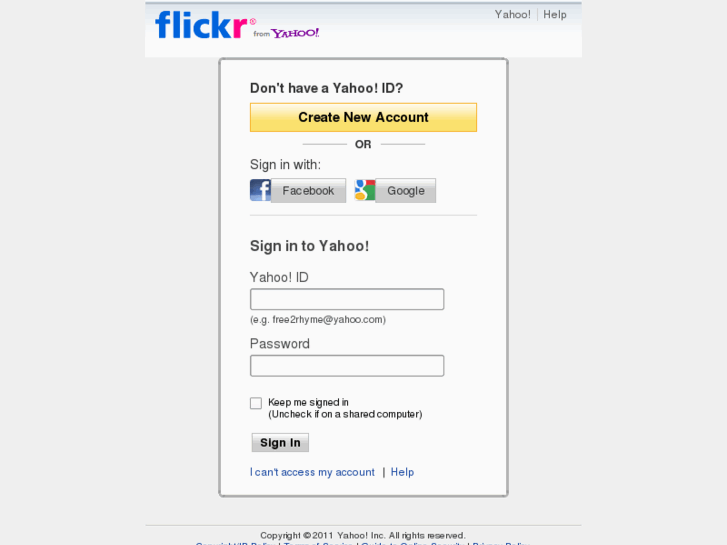Image resolution: width=727 pixels, height=545 pixels.
Task: Click the Facebook 'f' icon
Action: [260, 190]
